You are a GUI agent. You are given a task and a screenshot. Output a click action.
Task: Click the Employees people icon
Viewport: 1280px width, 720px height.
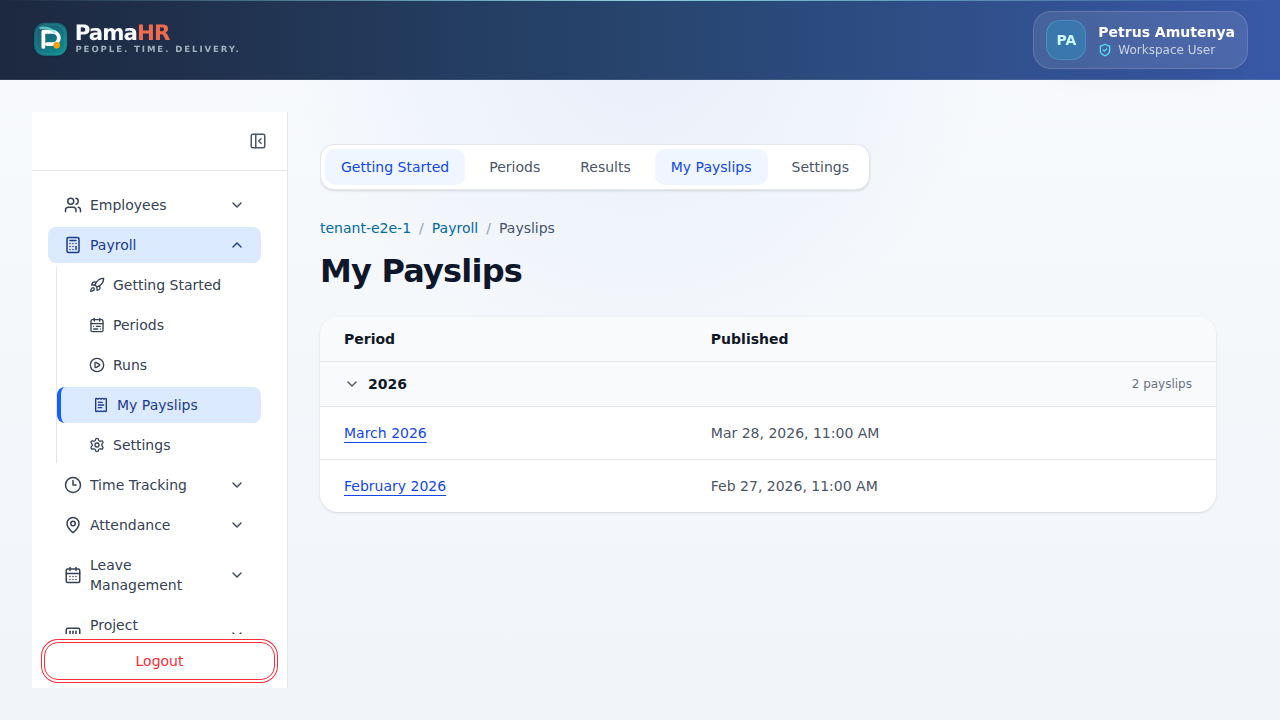[73, 205]
